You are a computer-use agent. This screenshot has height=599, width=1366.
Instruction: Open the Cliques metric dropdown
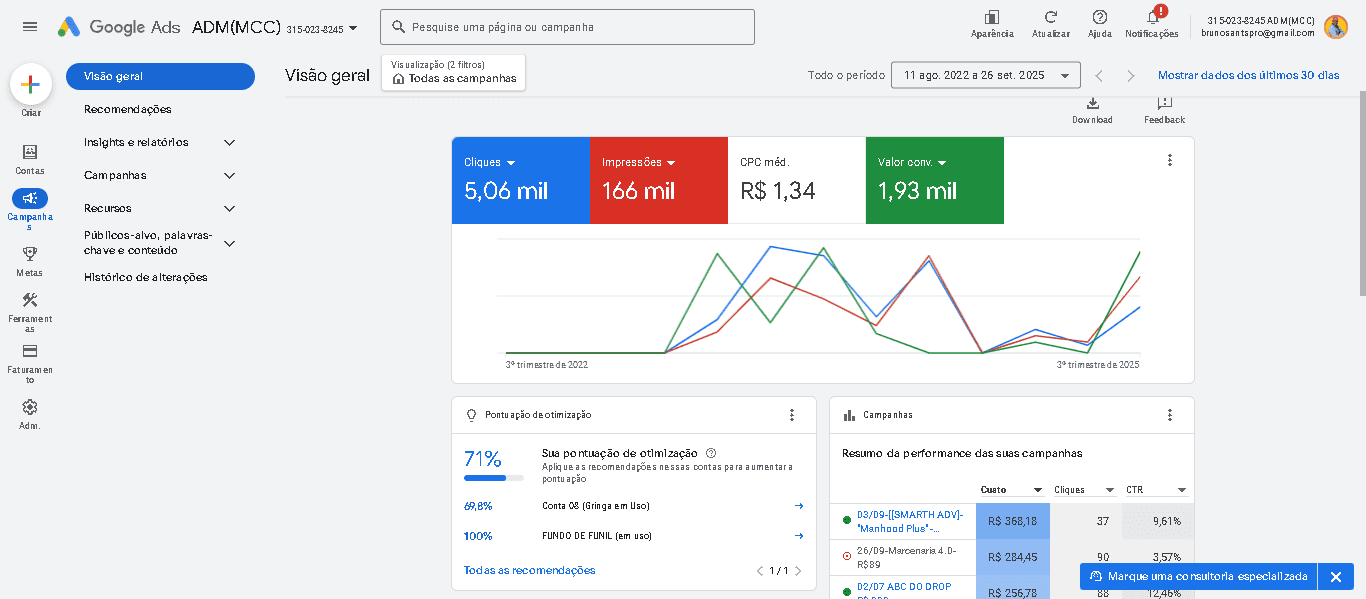pyautogui.click(x=490, y=162)
